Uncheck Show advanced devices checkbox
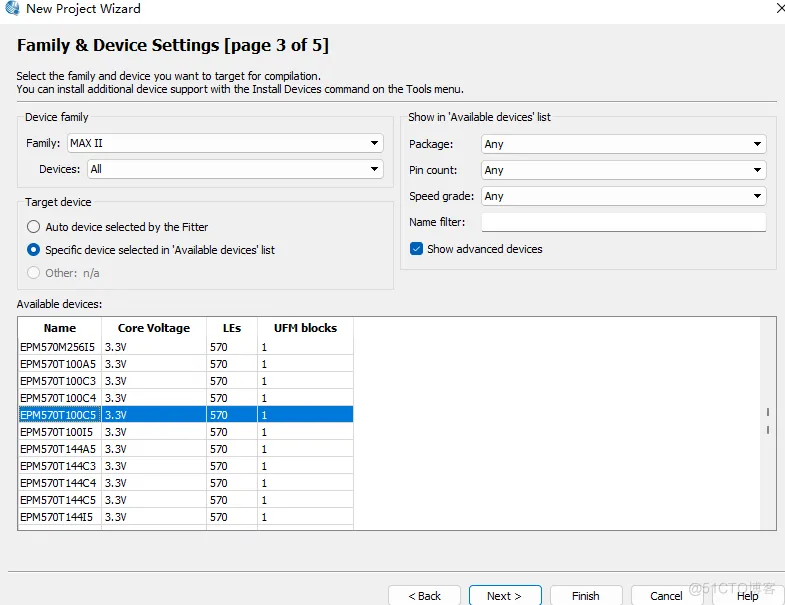The height and width of the screenshot is (605, 785). 417,249
